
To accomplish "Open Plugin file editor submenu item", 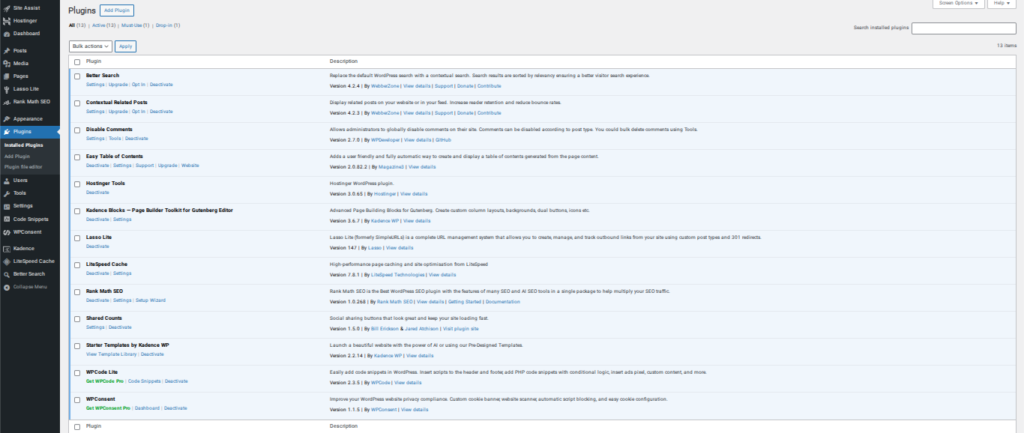I will point(22,167).
